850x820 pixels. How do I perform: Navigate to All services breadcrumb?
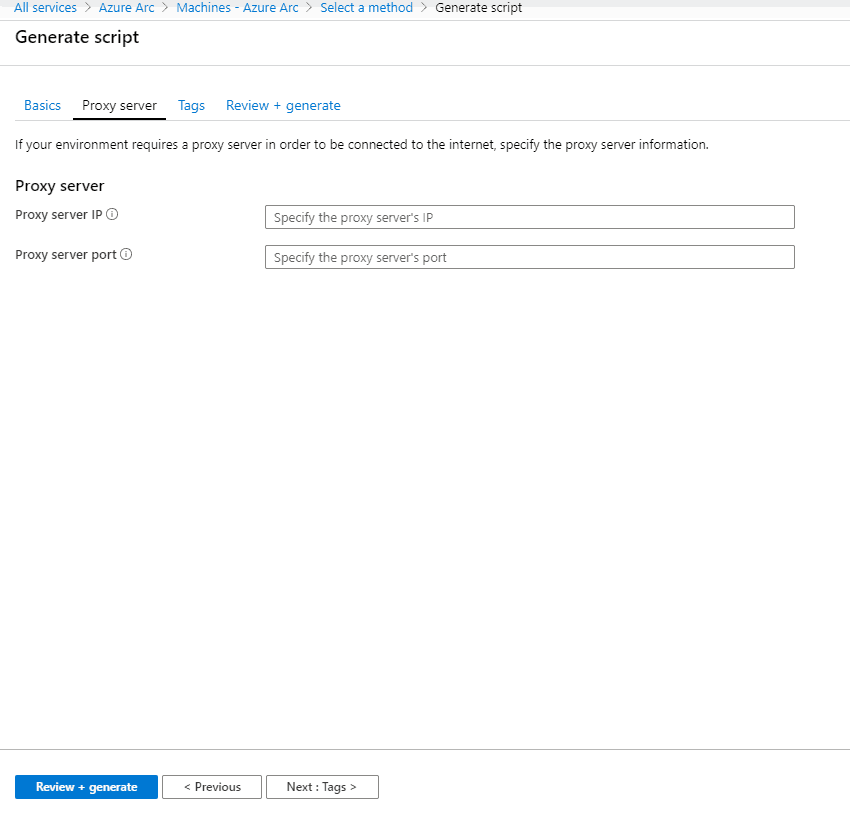tap(45, 8)
